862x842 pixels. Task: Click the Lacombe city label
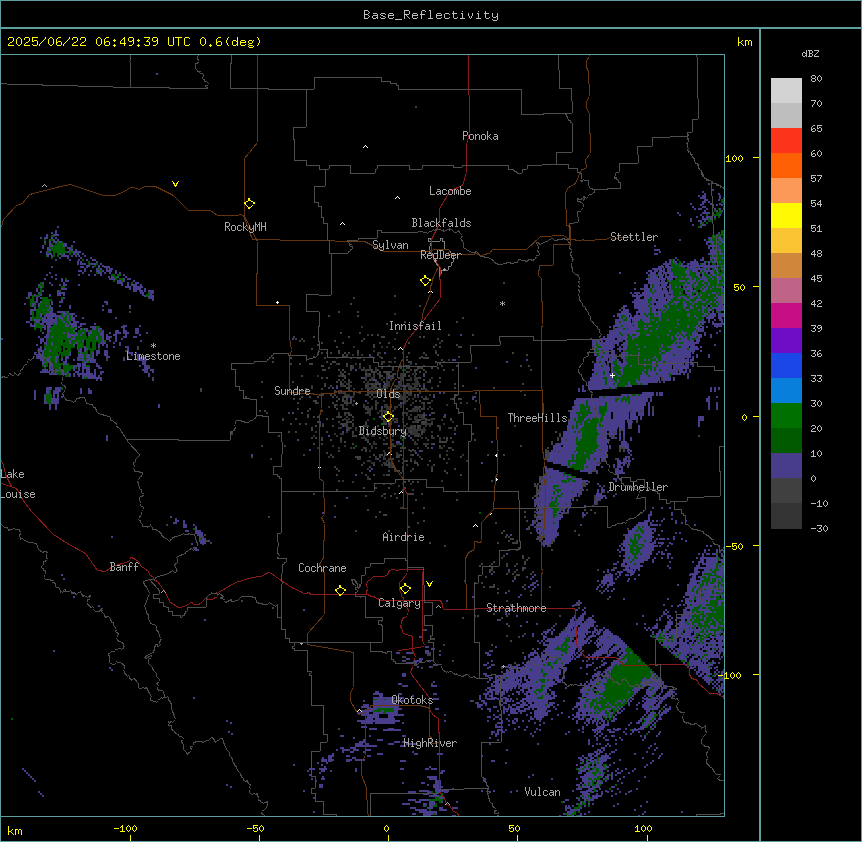point(450,191)
